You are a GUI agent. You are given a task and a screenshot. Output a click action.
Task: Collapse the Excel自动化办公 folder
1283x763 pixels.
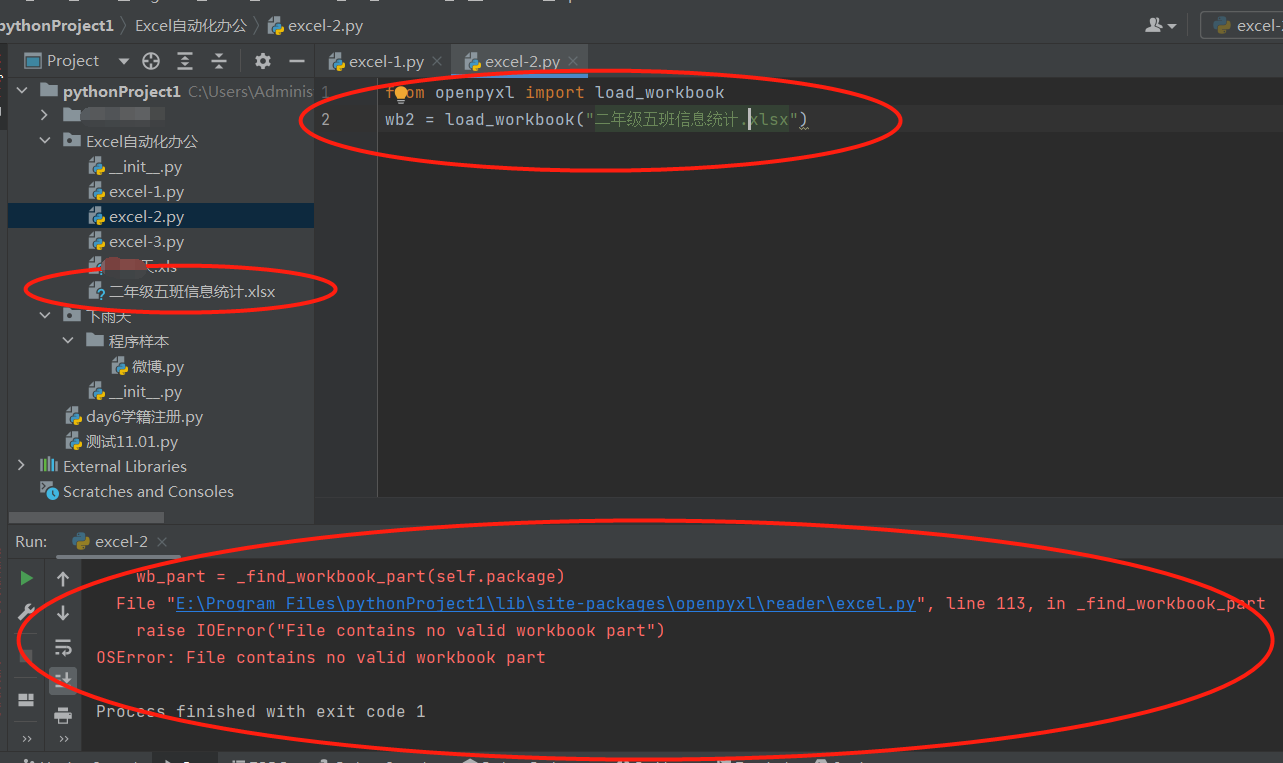click(45, 141)
